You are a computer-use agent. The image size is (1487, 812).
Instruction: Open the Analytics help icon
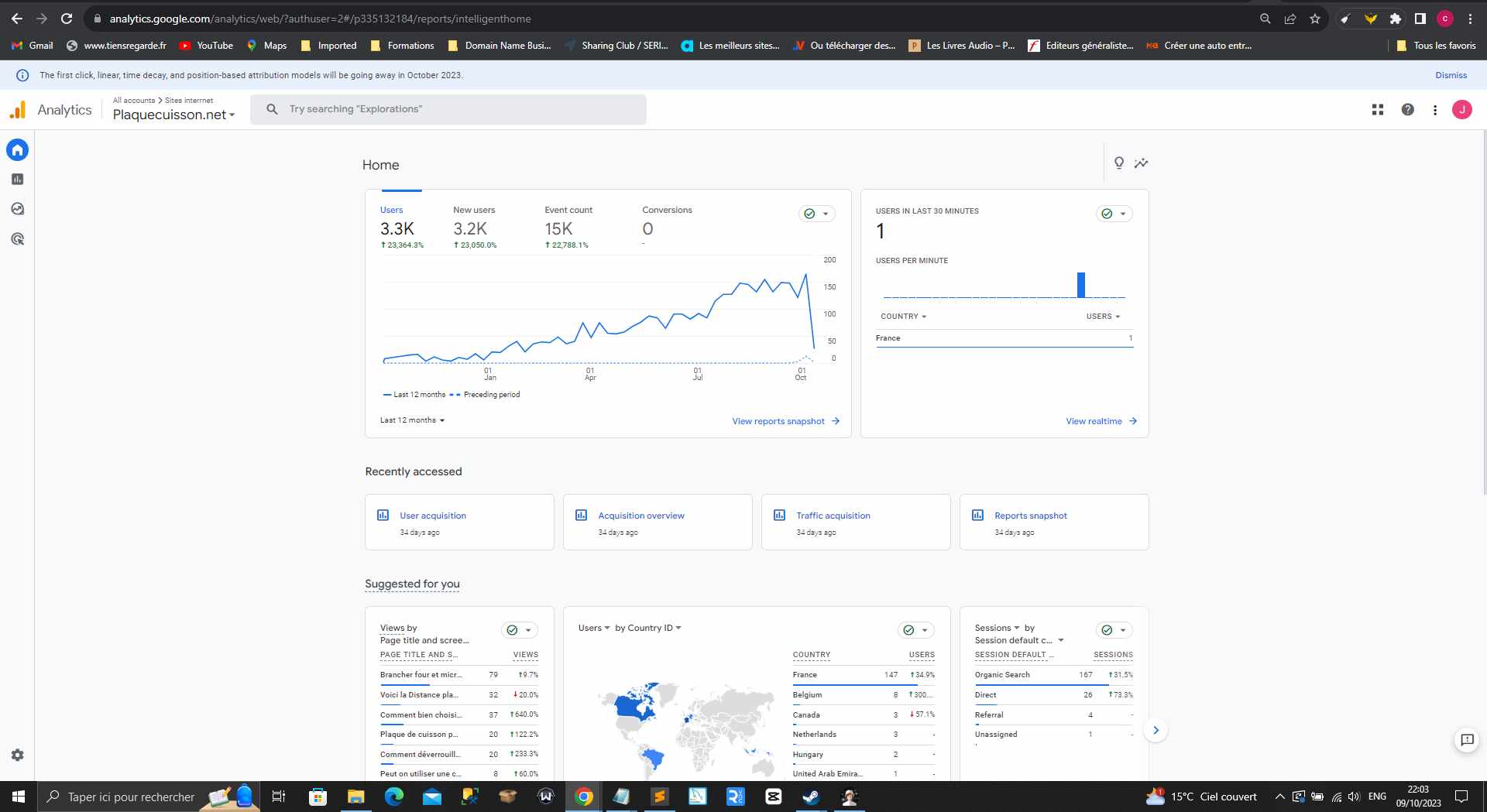coord(1407,110)
